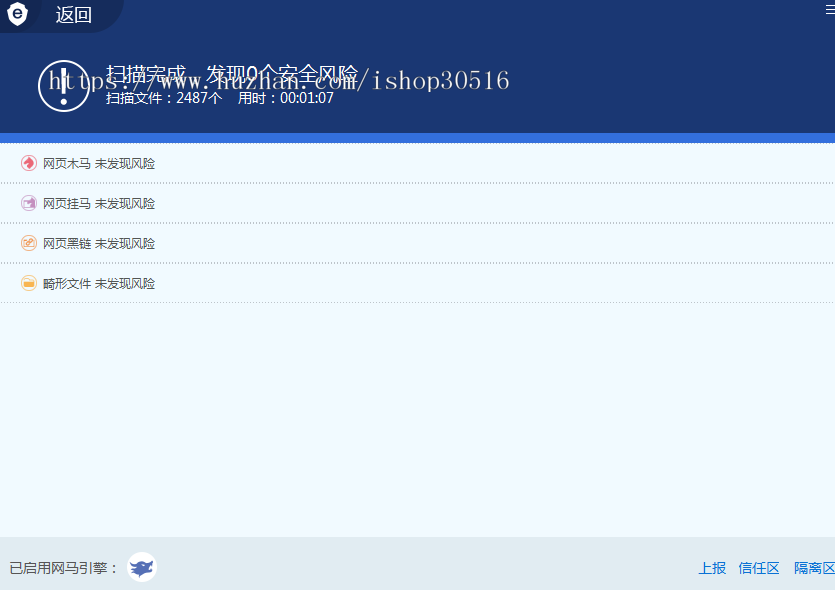Open the hamburger menu at top right
This screenshot has width=835, height=590.
pyautogui.click(x=828, y=8)
